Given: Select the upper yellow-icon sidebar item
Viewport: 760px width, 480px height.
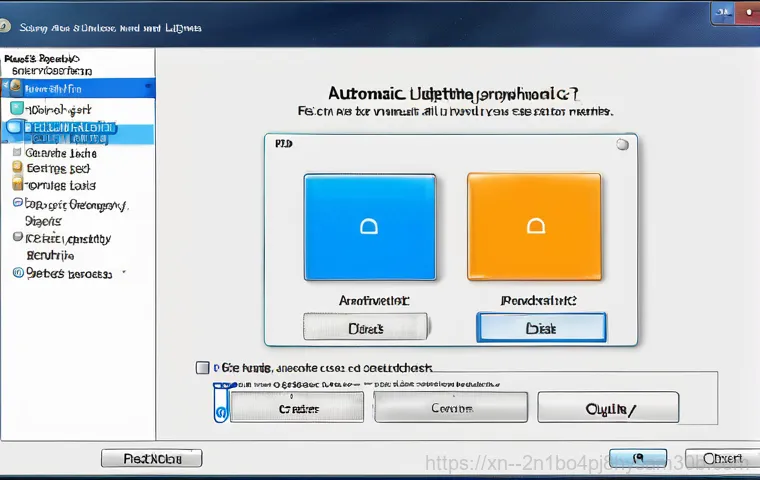Looking at the screenshot, I should (60, 169).
